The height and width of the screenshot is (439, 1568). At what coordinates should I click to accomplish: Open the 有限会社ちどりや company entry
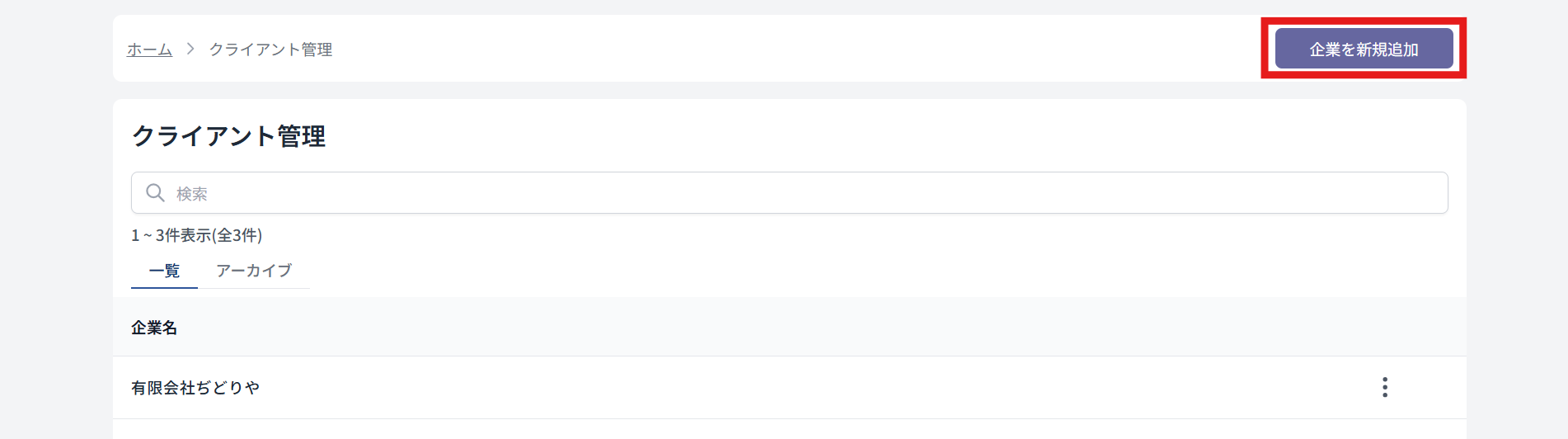click(x=195, y=387)
